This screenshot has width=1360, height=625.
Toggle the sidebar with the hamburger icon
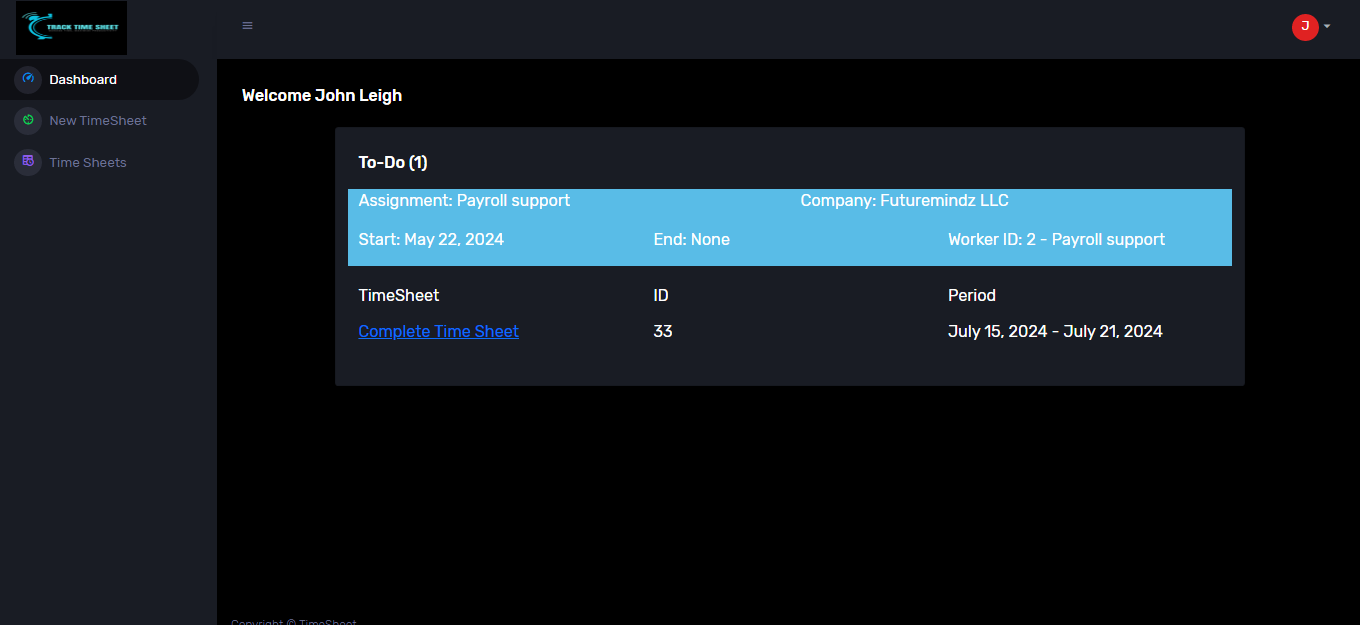[x=247, y=26]
